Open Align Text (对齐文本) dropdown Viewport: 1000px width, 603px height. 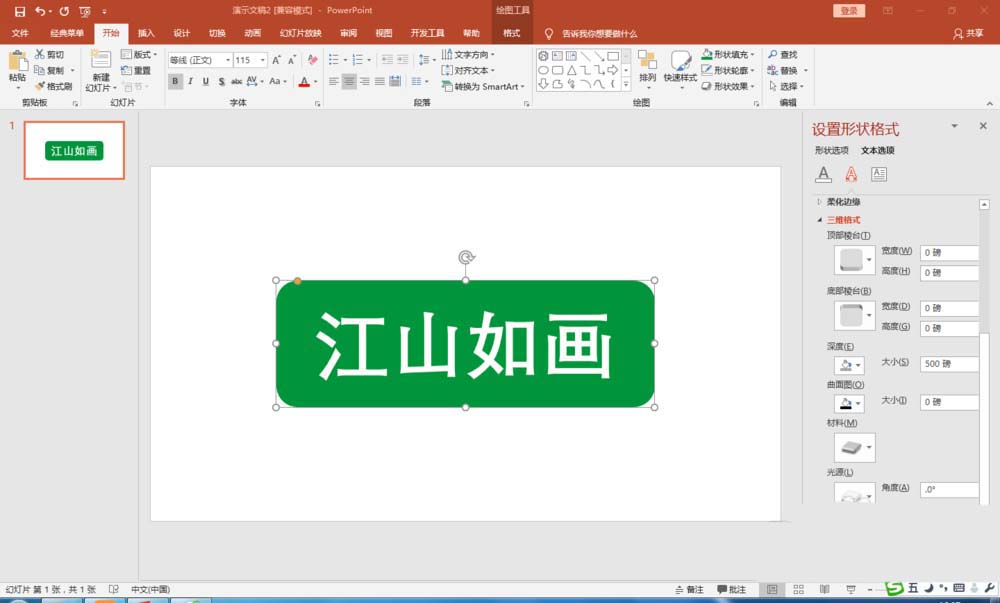click(x=469, y=70)
